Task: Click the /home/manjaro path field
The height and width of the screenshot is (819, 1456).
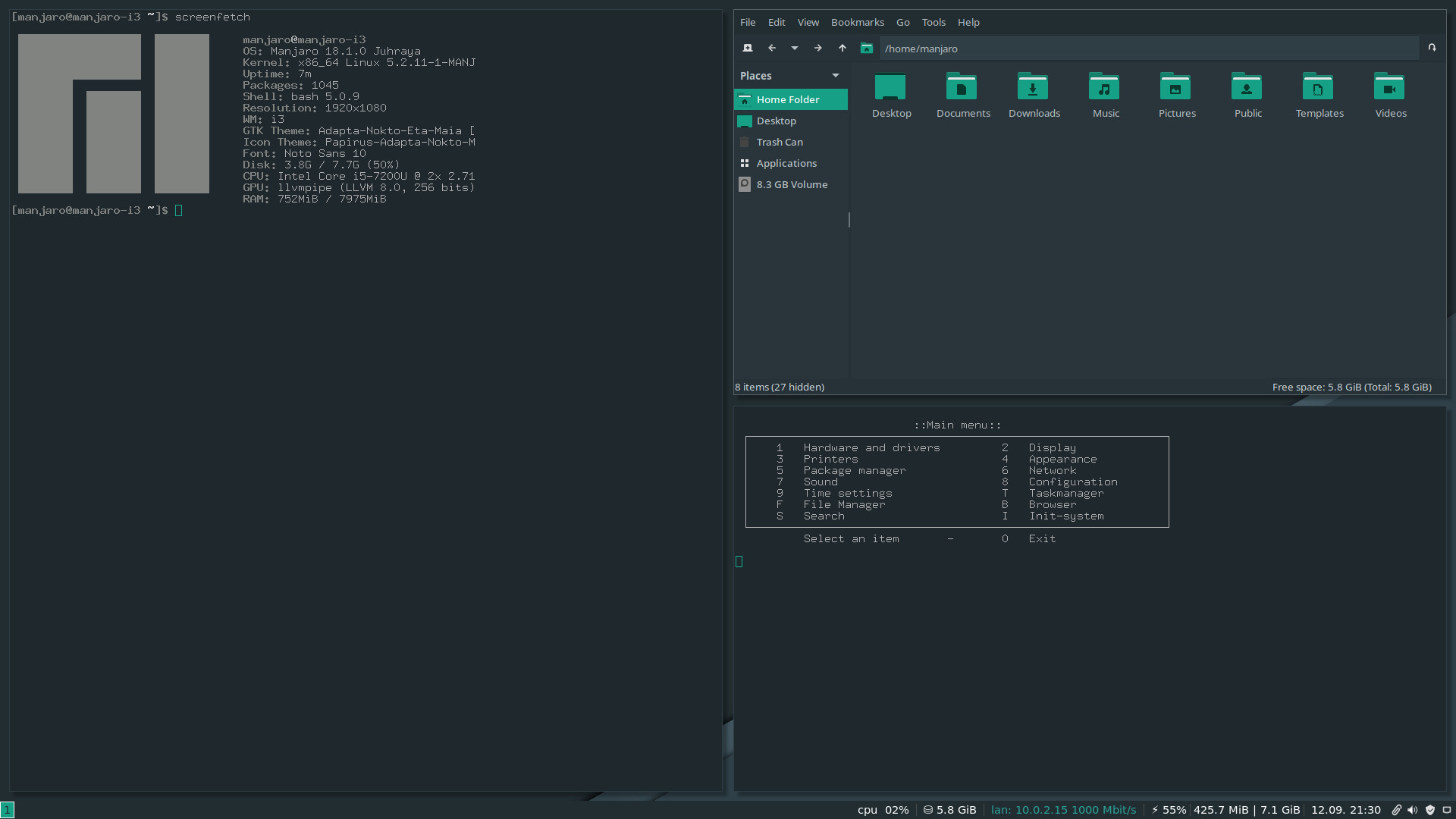Action: pyautogui.click(x=1149, y=48)
